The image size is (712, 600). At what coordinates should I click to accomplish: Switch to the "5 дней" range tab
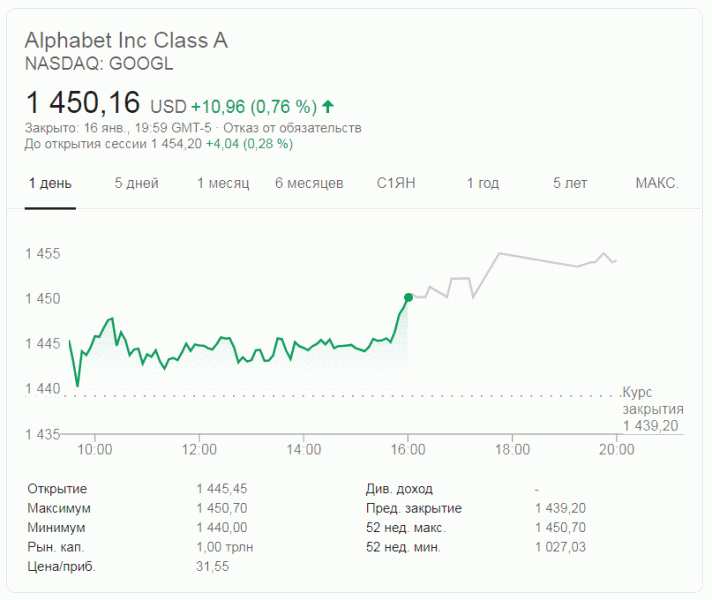coord(136,183)
